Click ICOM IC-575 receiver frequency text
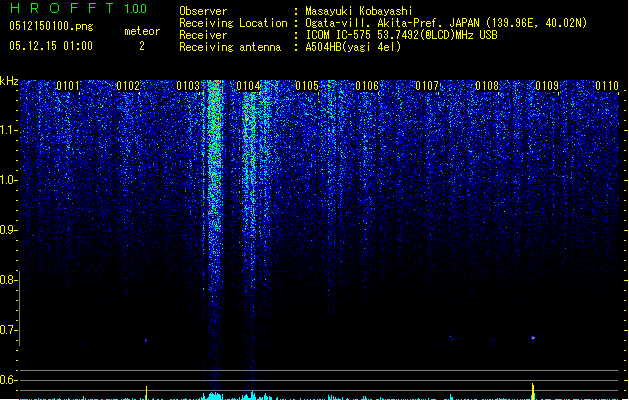Image resolution: width=629 pixels, height=400 pixels. (x=401, y=35)
